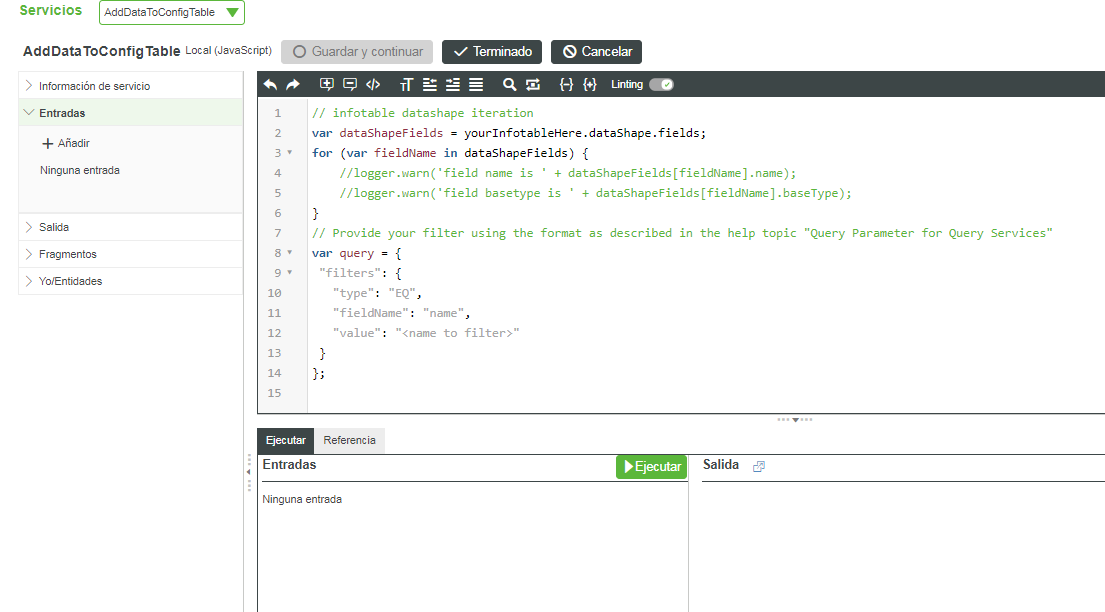Open the code search magnifier

(509, 85)
